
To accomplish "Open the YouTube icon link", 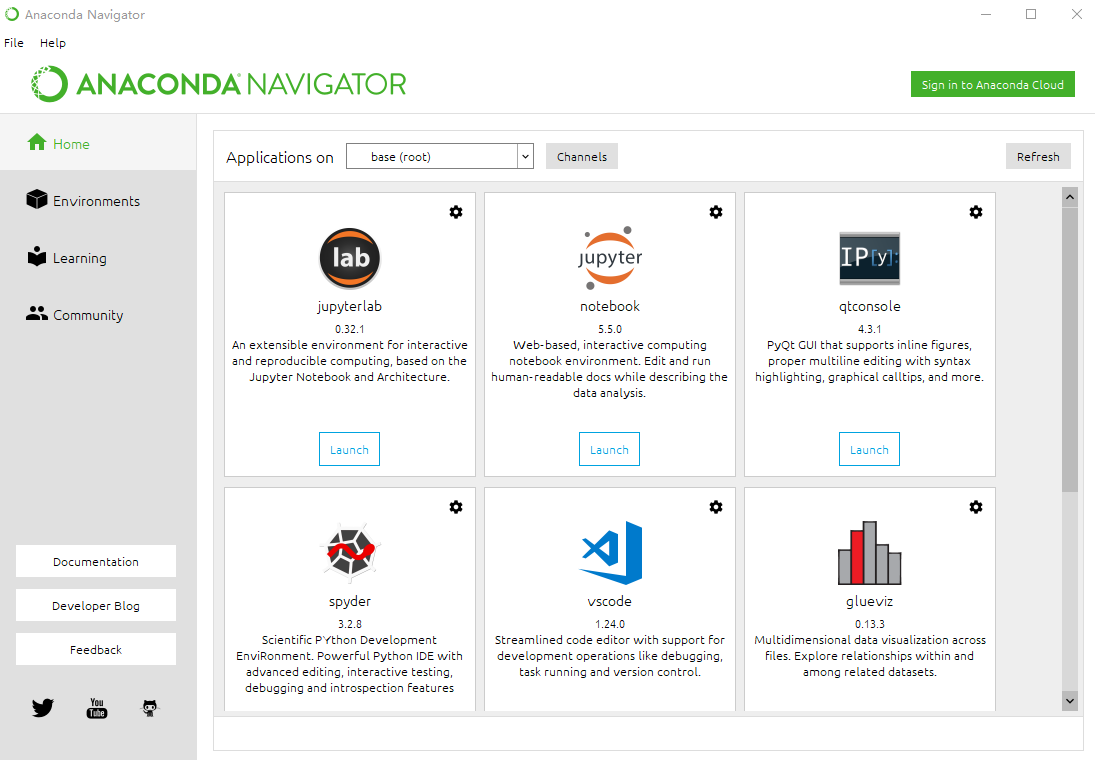I will pyautogui.click(x=97, y=708).
